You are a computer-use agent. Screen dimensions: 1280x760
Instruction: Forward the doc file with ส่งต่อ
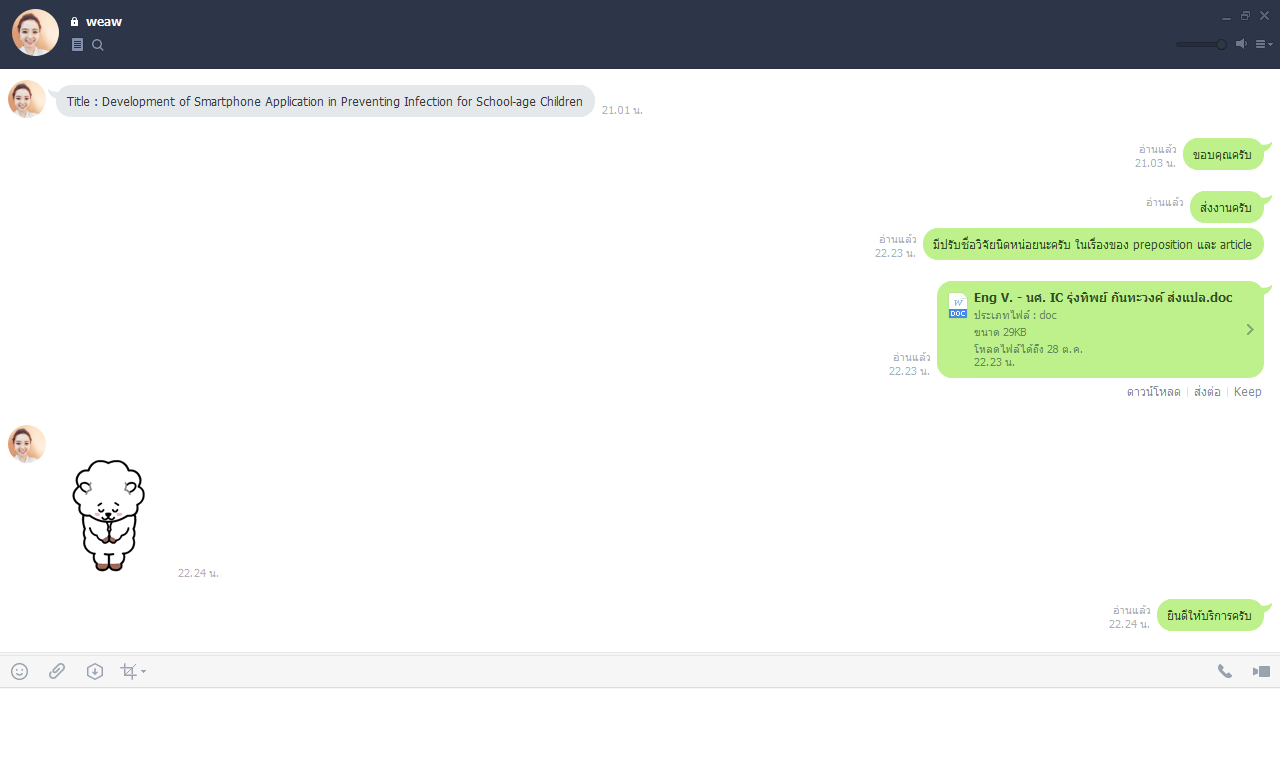[x=1207, y=392]
